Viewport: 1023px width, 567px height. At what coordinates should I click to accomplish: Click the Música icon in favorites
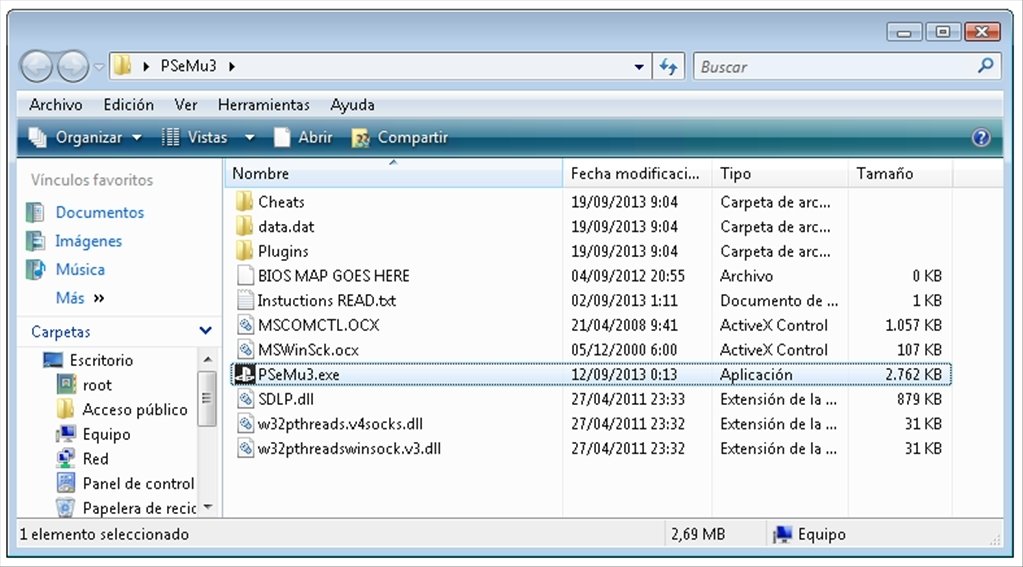point(35,269)
